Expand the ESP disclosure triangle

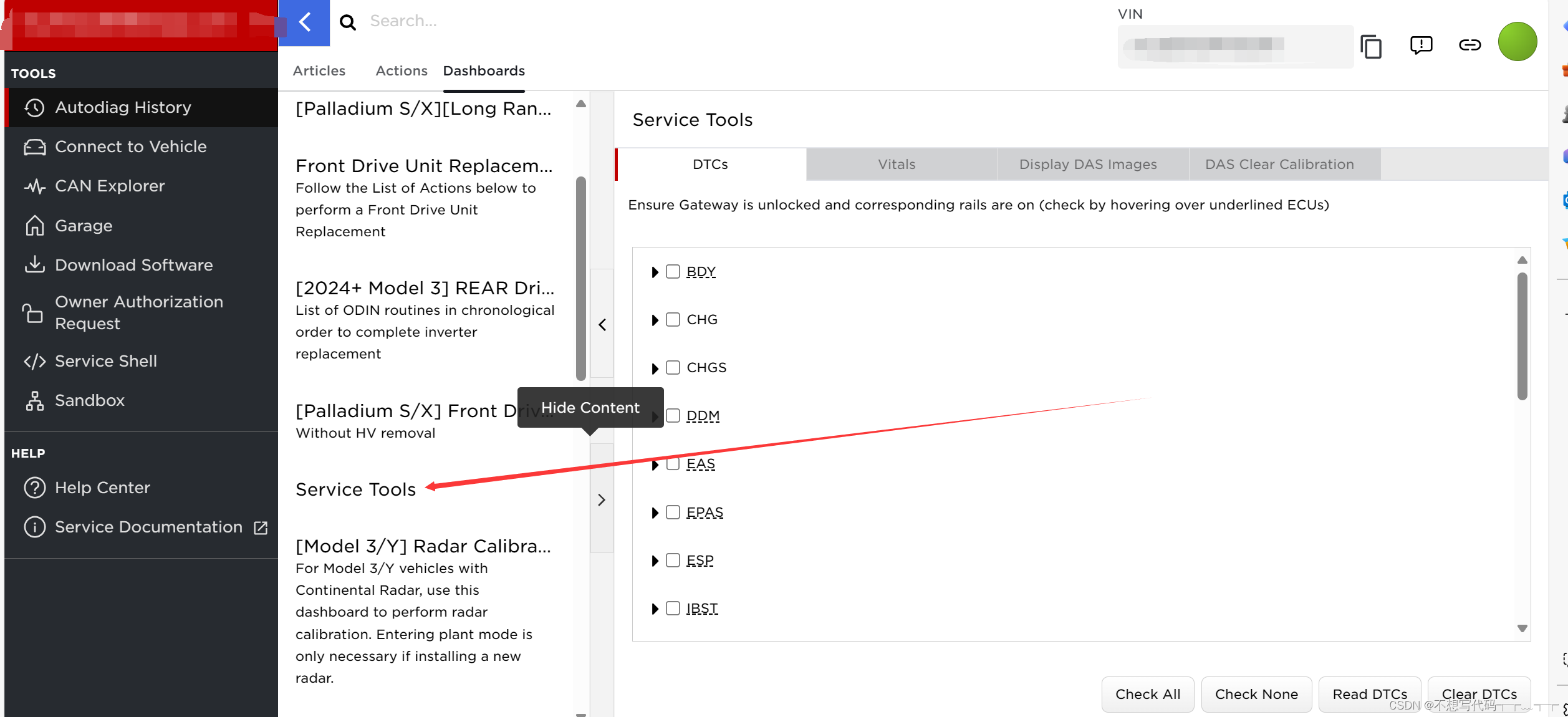[x=655, y=561]
